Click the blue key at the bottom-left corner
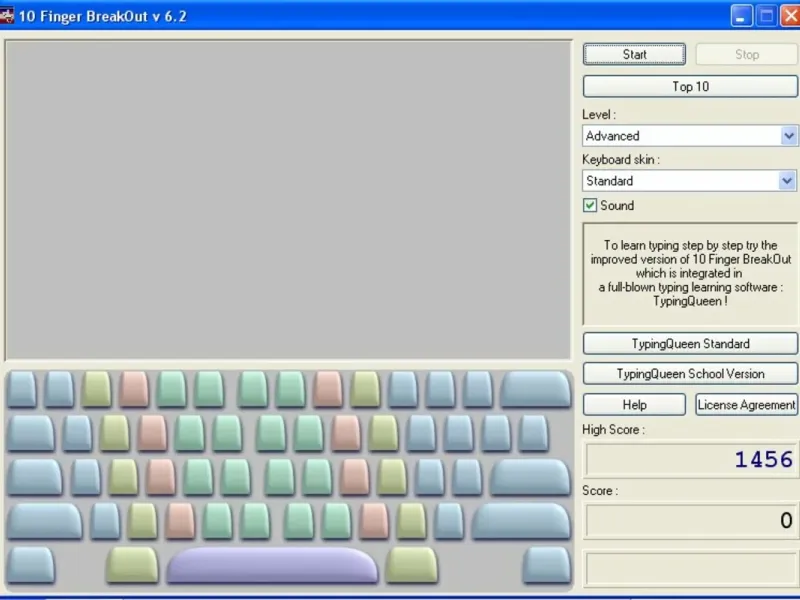 [31, 565]
